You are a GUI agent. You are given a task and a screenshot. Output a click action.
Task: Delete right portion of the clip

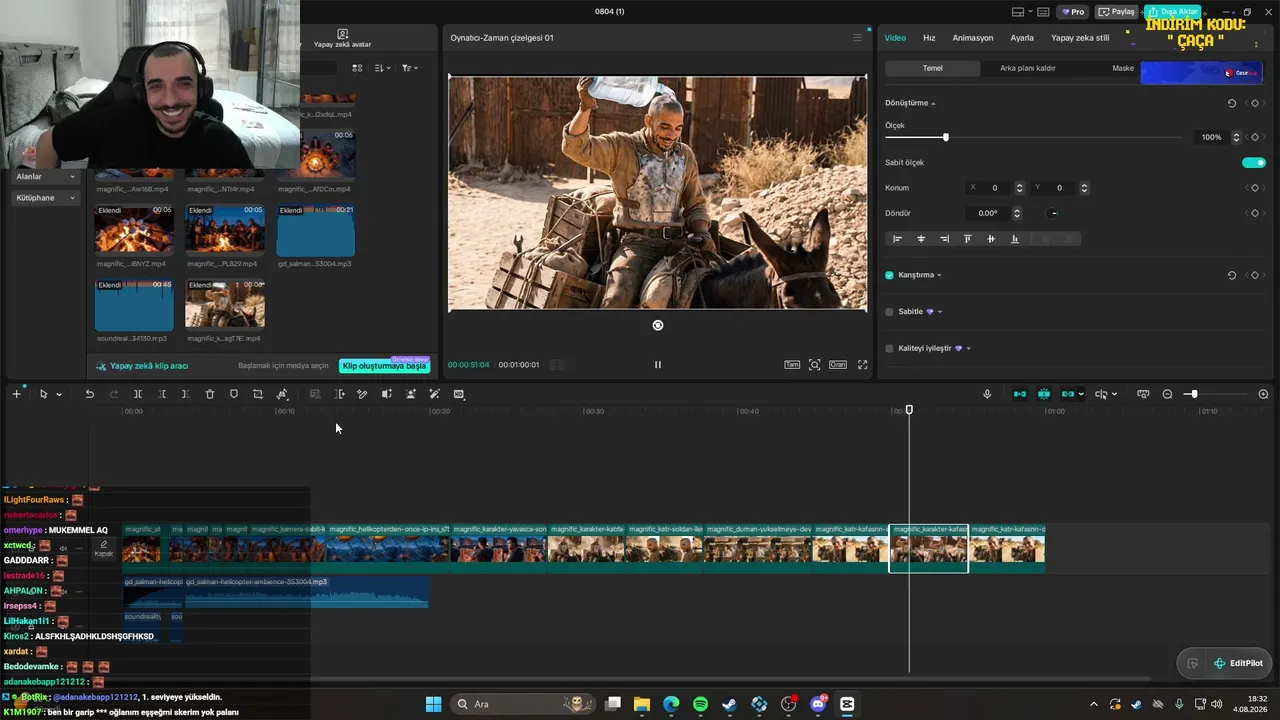pos(186,394)
